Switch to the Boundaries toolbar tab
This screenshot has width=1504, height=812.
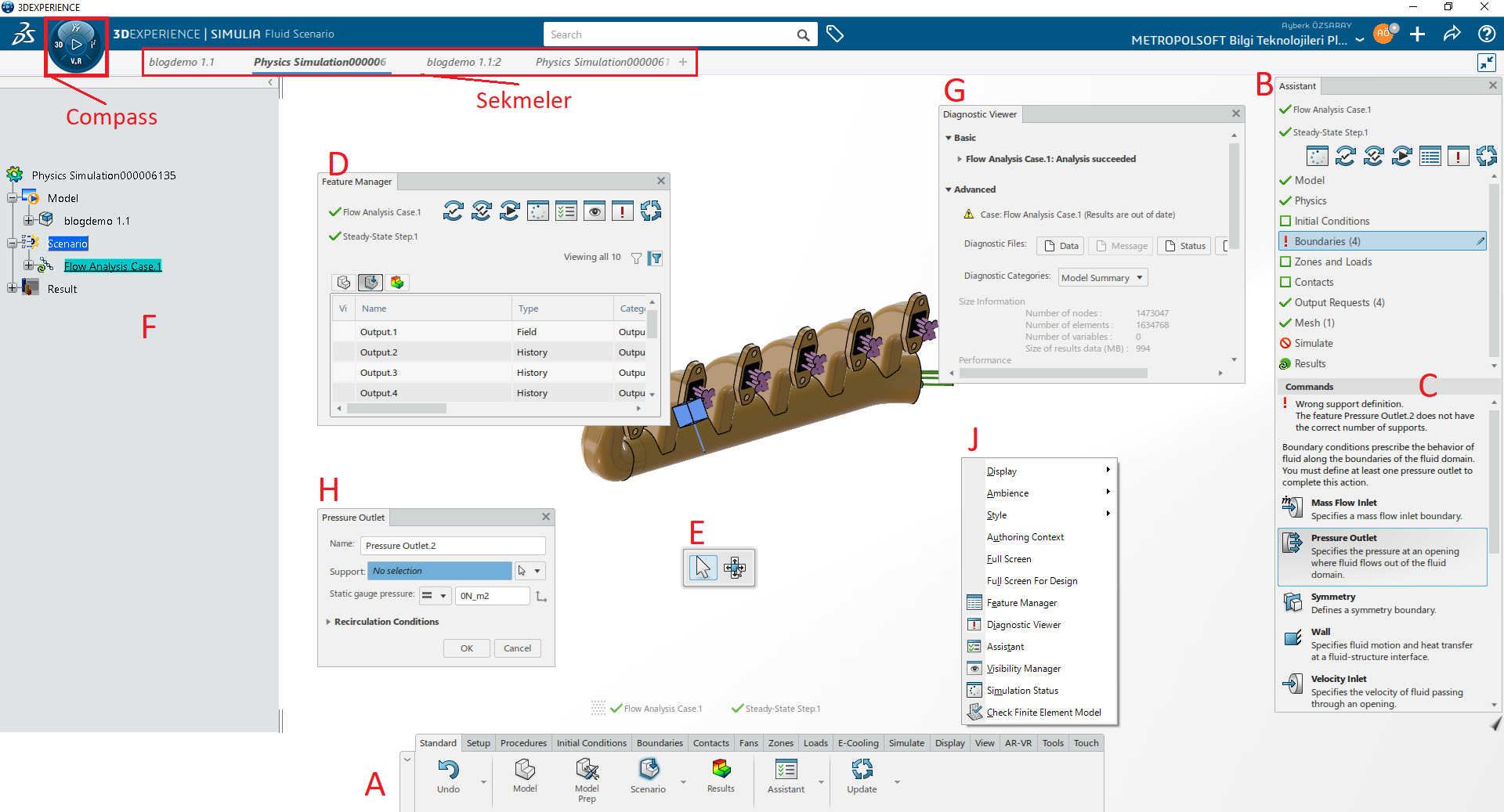660,743
